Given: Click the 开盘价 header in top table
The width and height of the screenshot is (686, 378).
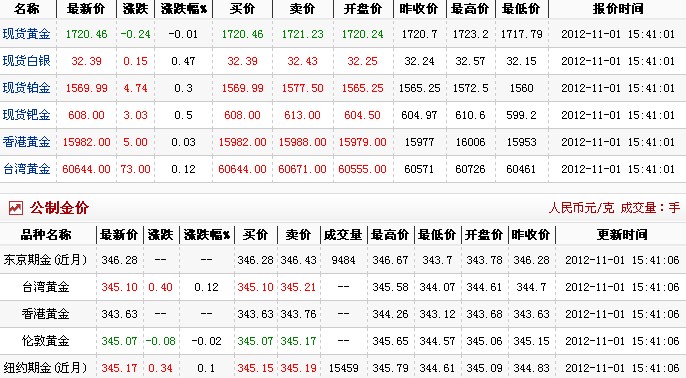Looking at the screenshot, I should pos(363,8).
